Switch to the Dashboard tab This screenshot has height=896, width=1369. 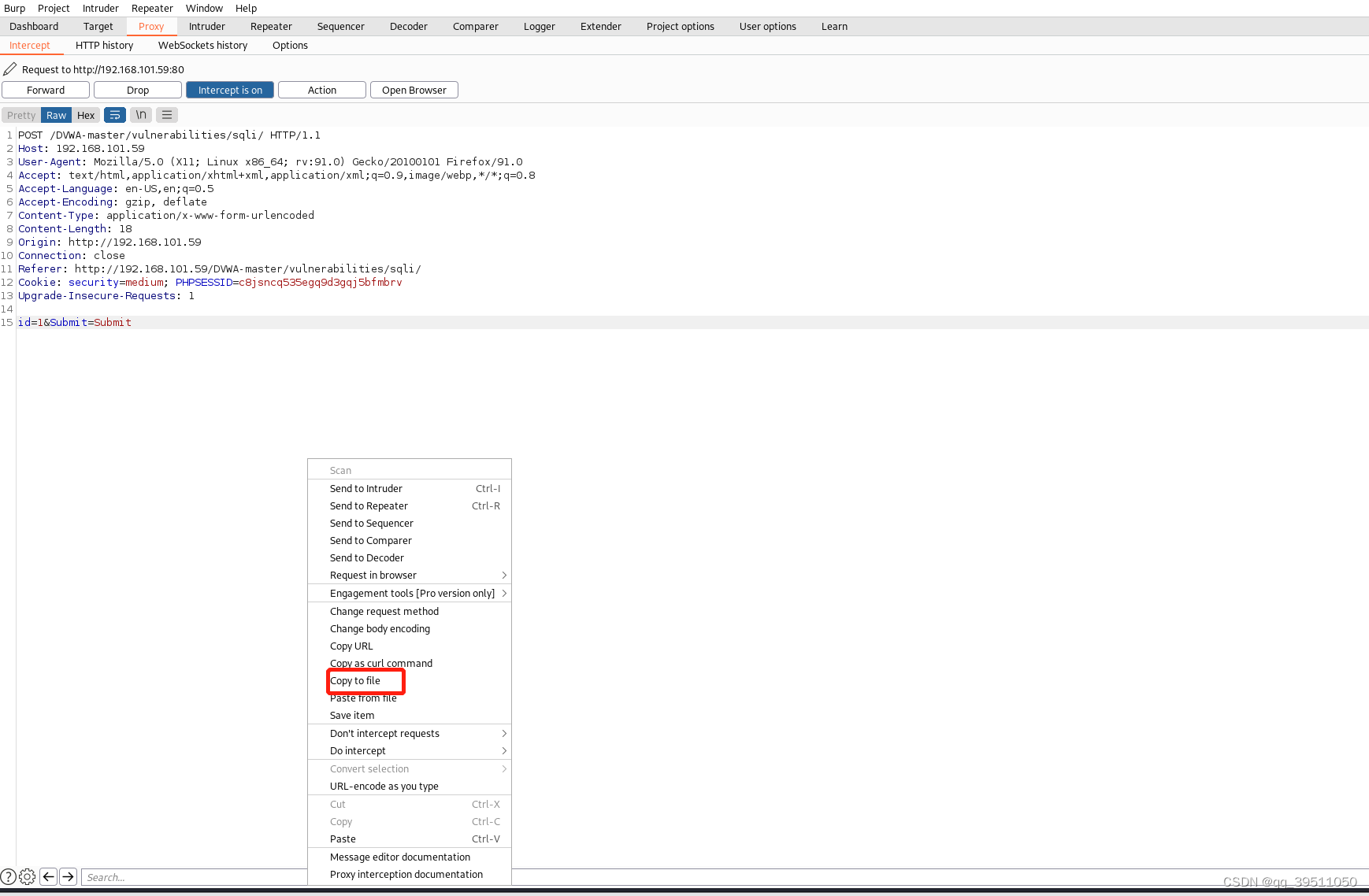[34, 26]
